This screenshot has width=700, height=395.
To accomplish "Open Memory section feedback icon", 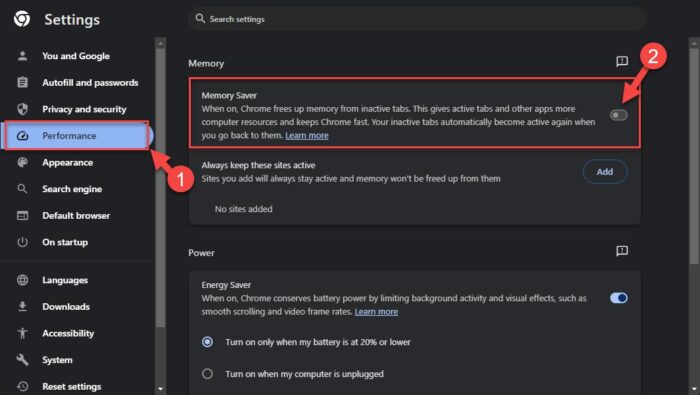I will [x=622, y=61].
